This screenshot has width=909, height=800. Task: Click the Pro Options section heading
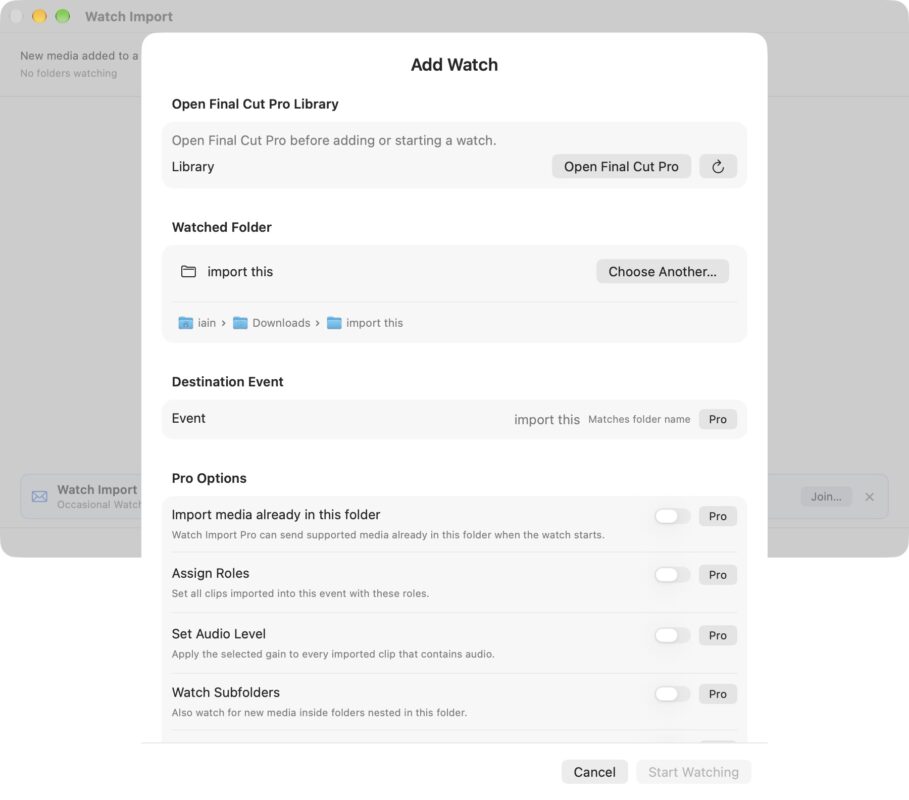click(x=209, y=478)
